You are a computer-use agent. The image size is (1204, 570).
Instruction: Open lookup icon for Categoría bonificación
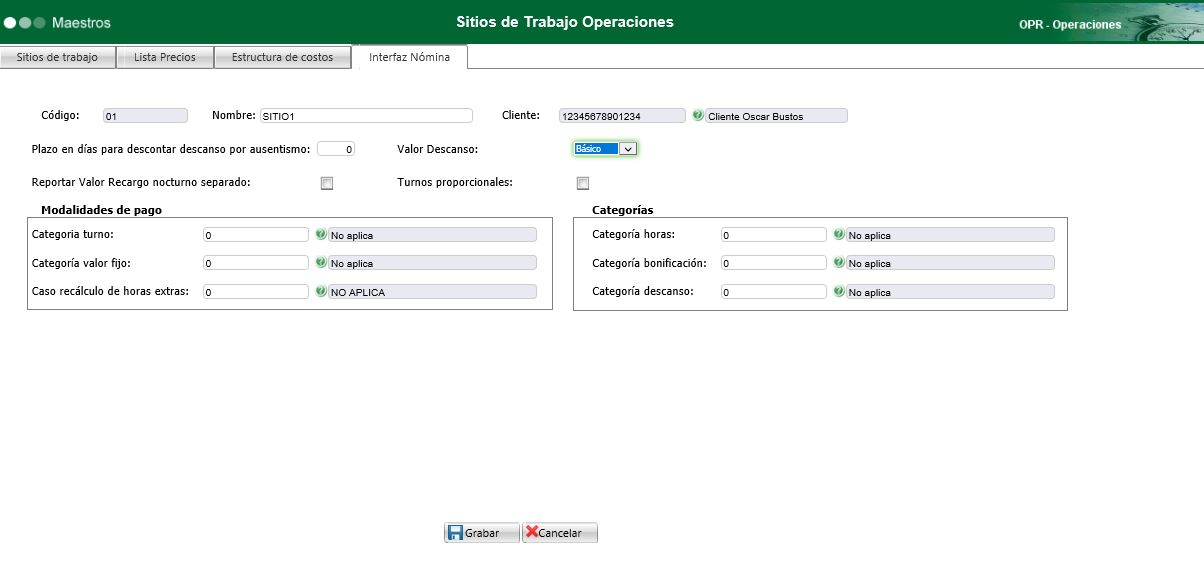839,263
